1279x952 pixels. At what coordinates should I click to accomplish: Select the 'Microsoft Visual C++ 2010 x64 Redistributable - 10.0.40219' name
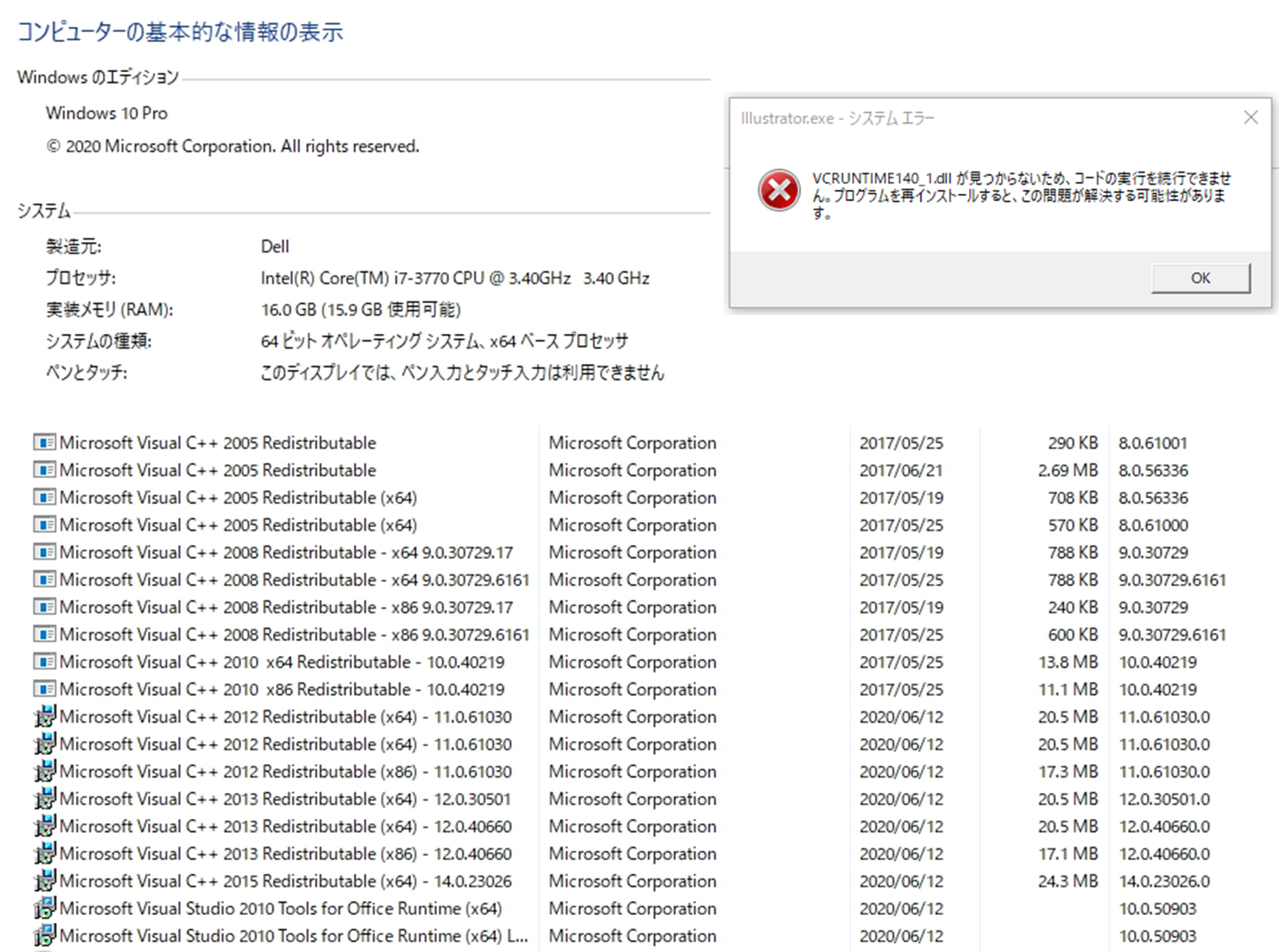click(282, 663)
